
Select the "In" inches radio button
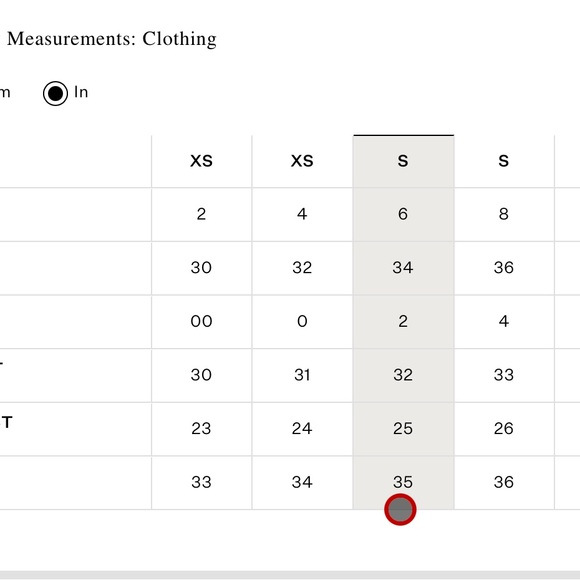55,94
